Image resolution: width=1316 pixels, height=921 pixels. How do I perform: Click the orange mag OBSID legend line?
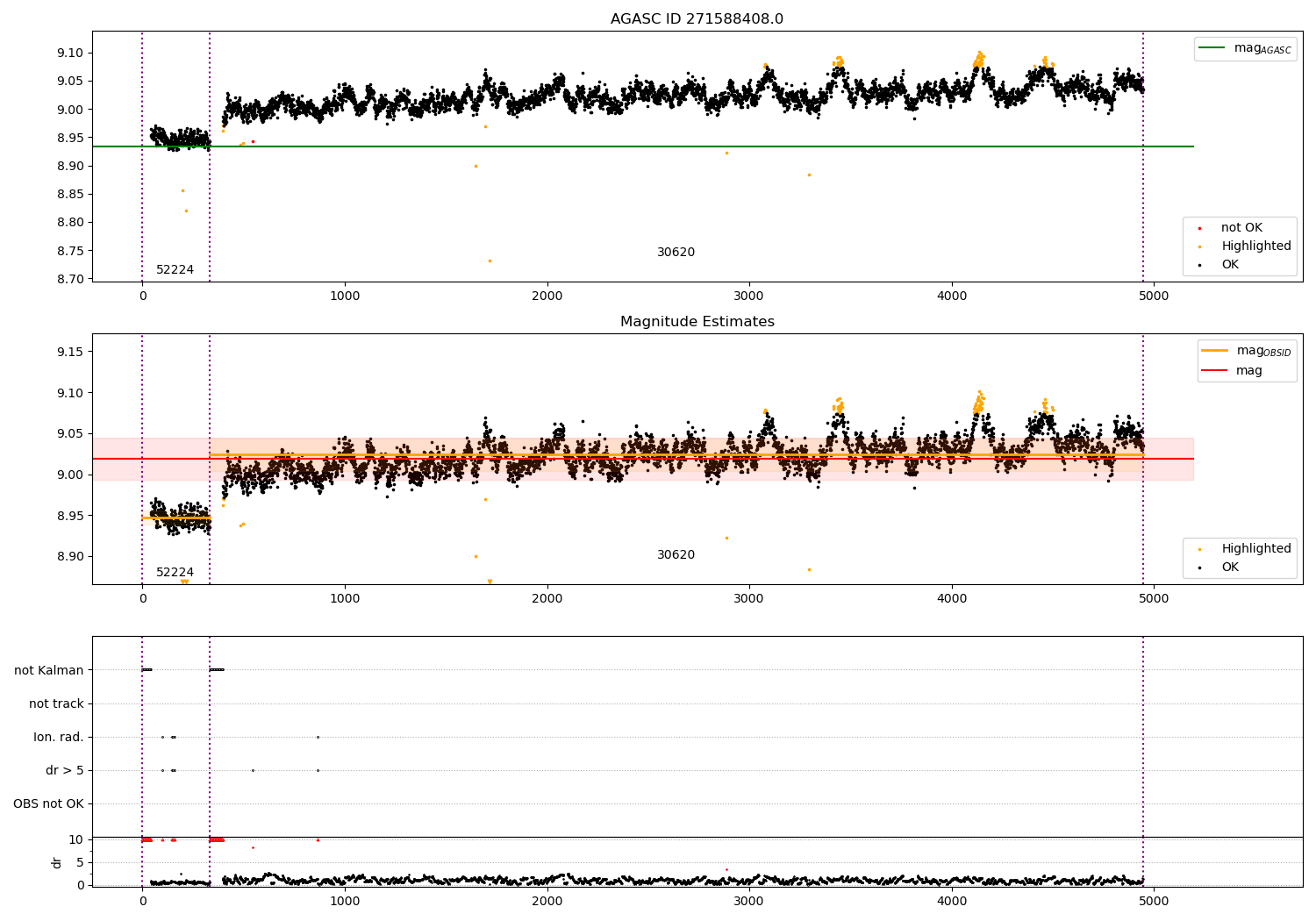coord(1214,351)
